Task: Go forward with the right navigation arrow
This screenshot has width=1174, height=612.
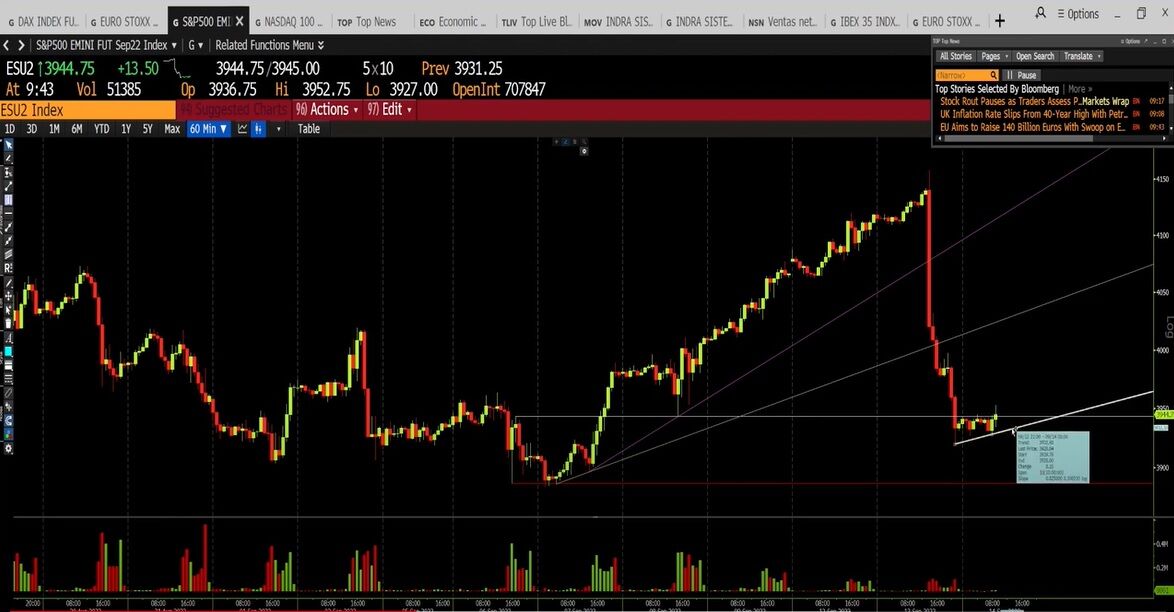Action: point(21,45)
